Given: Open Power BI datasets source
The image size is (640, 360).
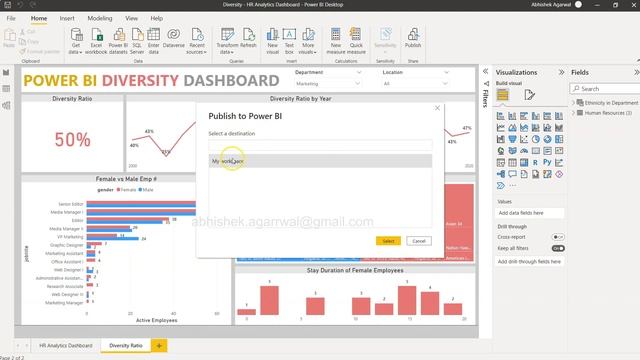Looking at the screenshot, I should [x=118, y=41].
